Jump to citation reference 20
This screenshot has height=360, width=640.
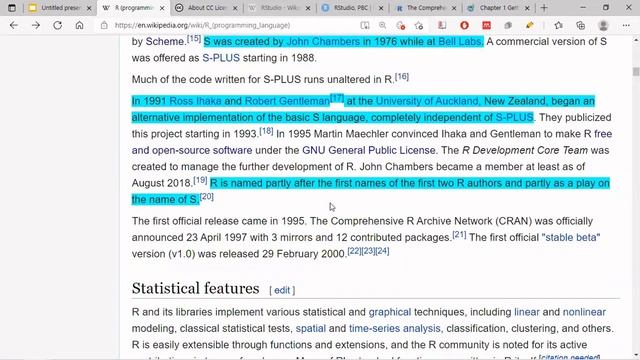(x=207, y=196)
